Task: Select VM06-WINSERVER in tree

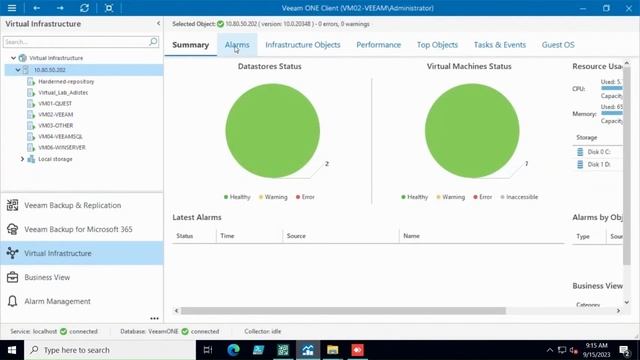Action: click(x=62, y=148)
